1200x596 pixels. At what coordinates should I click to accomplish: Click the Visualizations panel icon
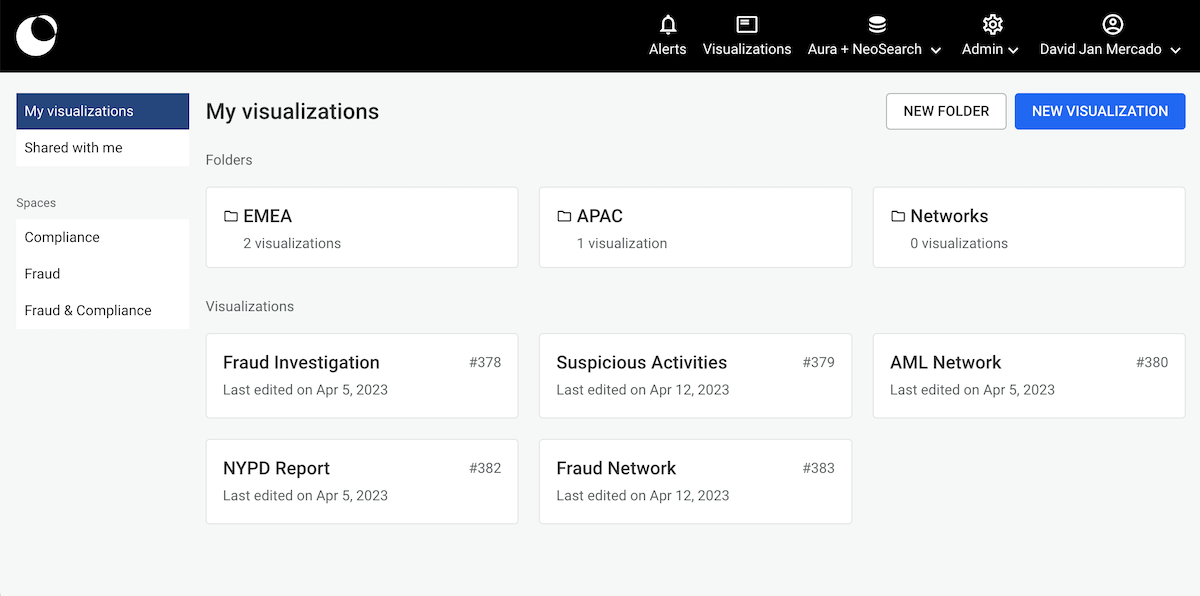[x=747, y=25]
